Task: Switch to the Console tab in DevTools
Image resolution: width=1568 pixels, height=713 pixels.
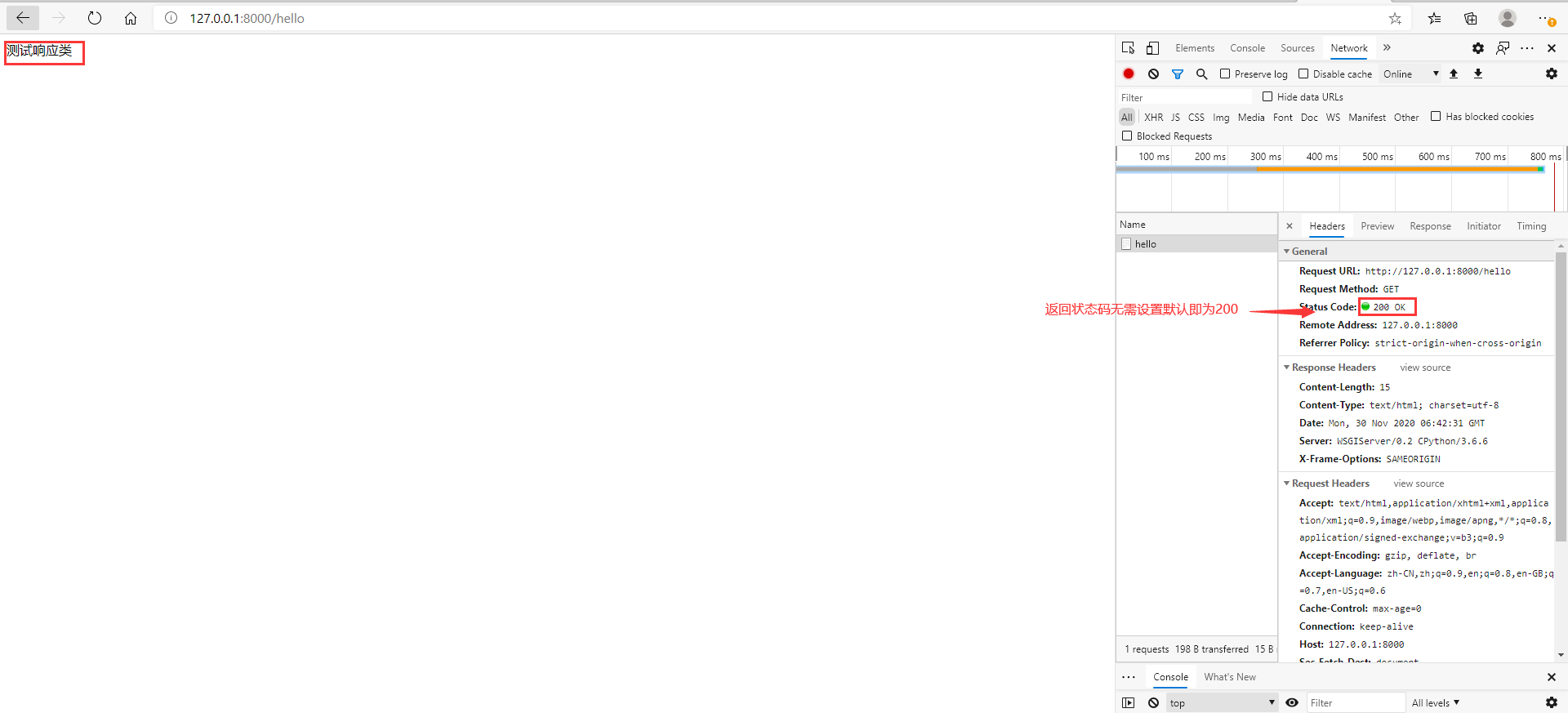Action: click(1247, 48)
